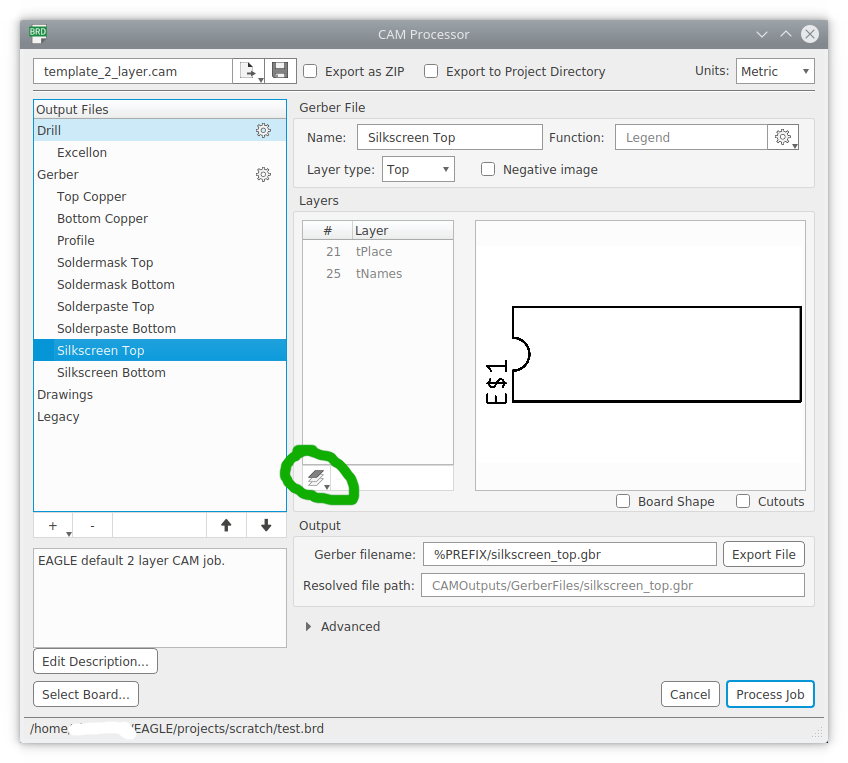
Task: Open the load CAM job file icon
Action: pyautogui.click(x=248, y=71)
